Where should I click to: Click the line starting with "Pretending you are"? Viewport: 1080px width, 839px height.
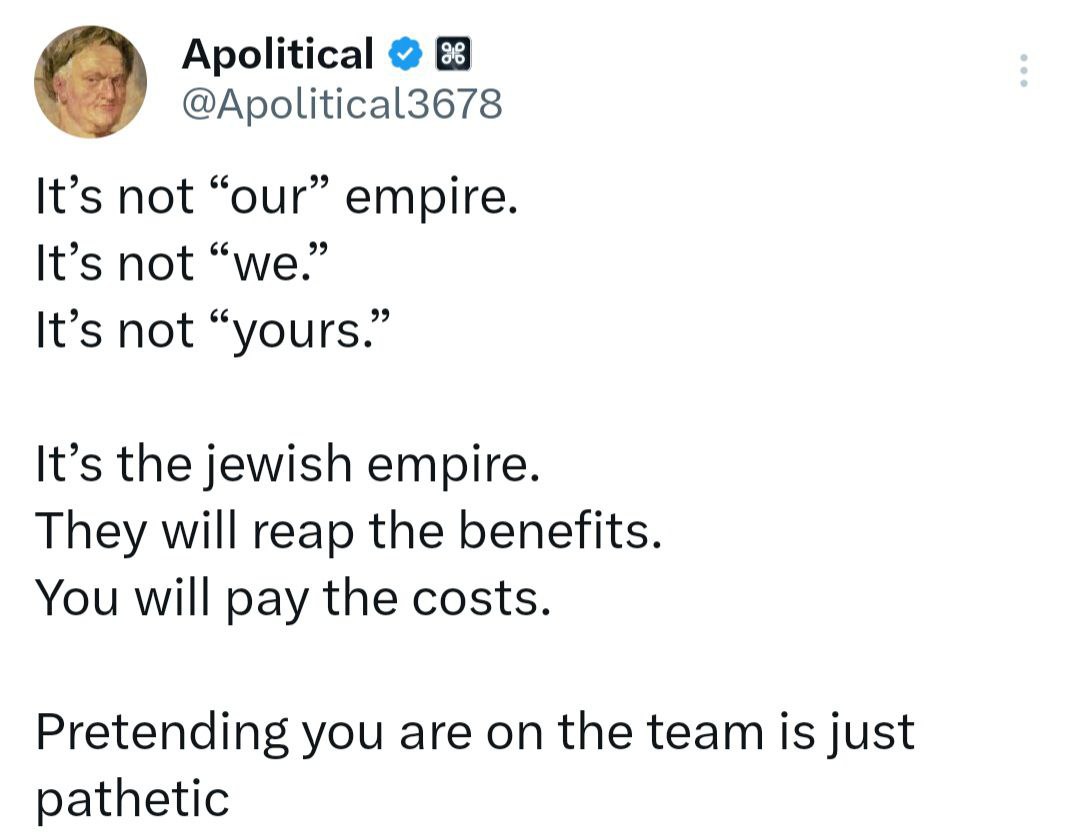(x=475, y=731)
